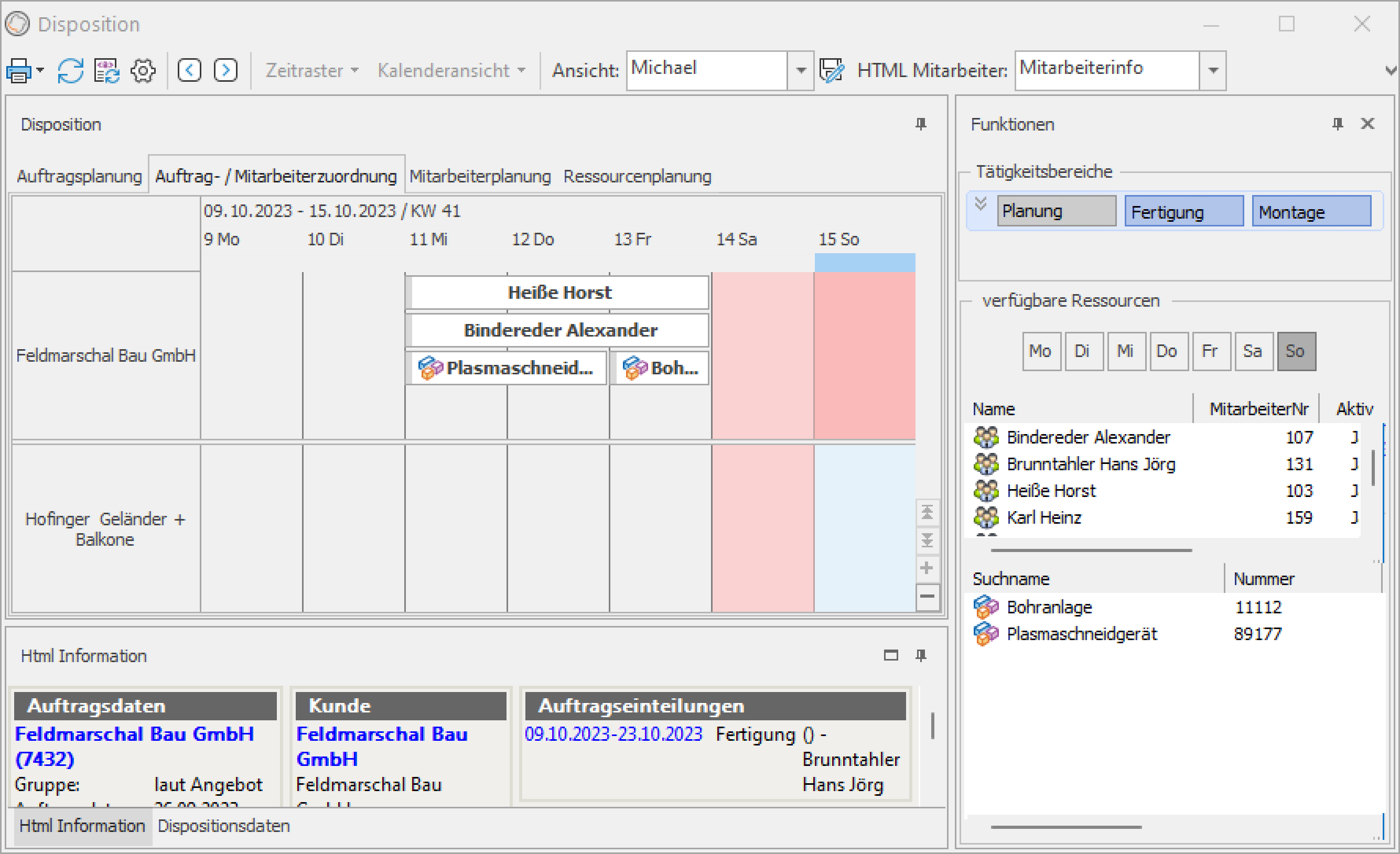Open the Ansicht Michael dropdown
Screen dimensions: 1400x854
tap(801, 70)
